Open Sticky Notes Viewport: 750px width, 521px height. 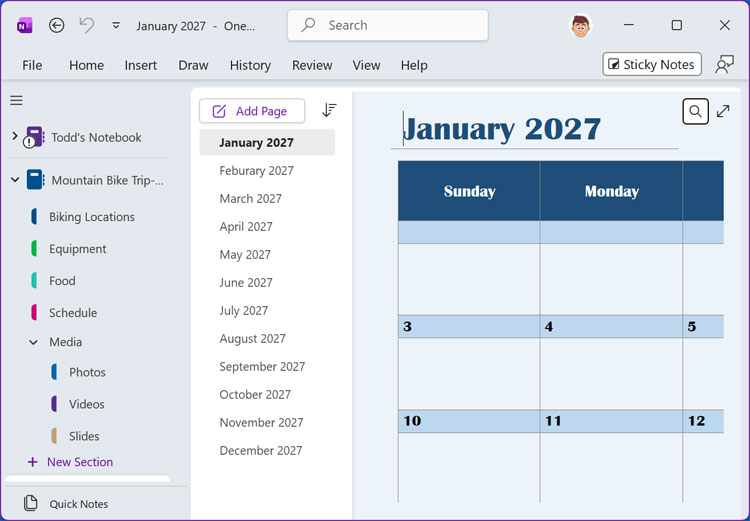pyautogui.click(x=652, y=64)
